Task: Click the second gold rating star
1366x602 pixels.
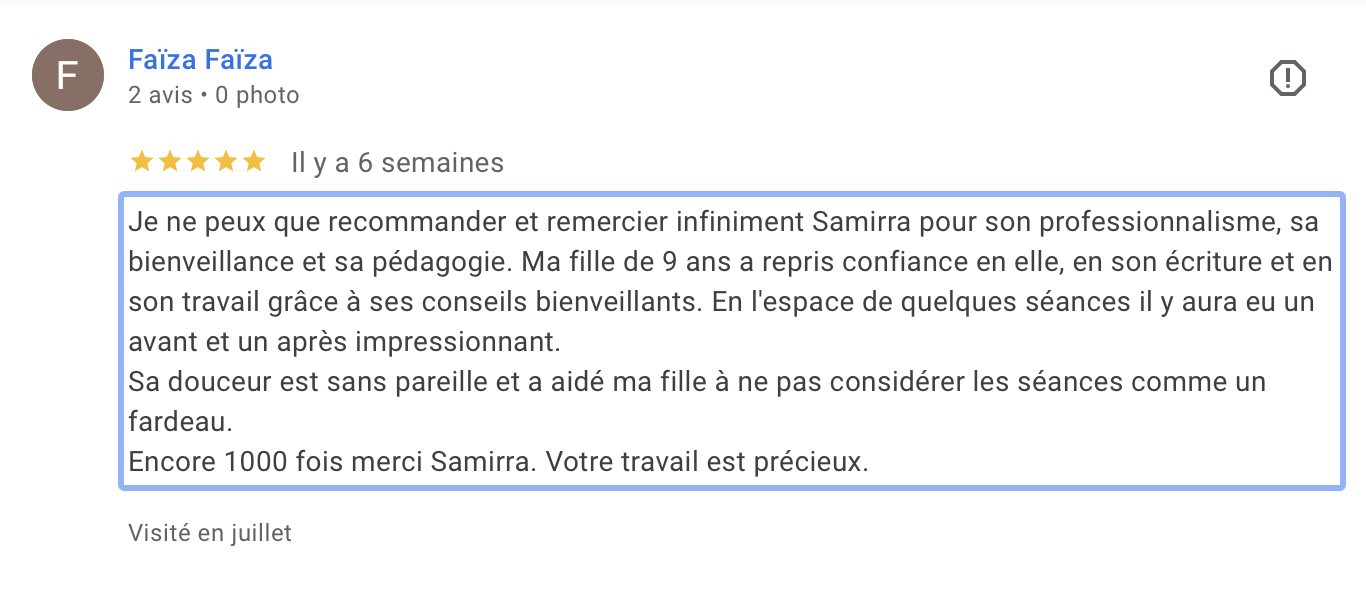Action: click(x=170, y=161)
